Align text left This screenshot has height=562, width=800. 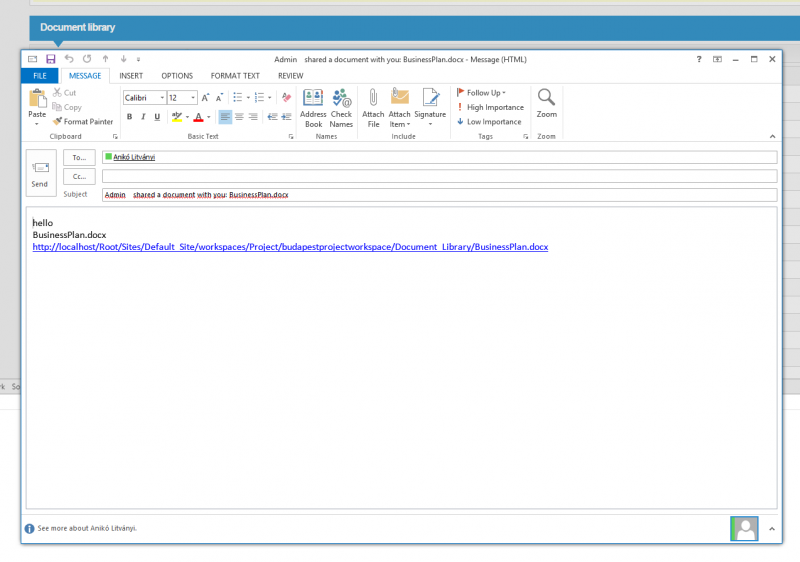225,117
